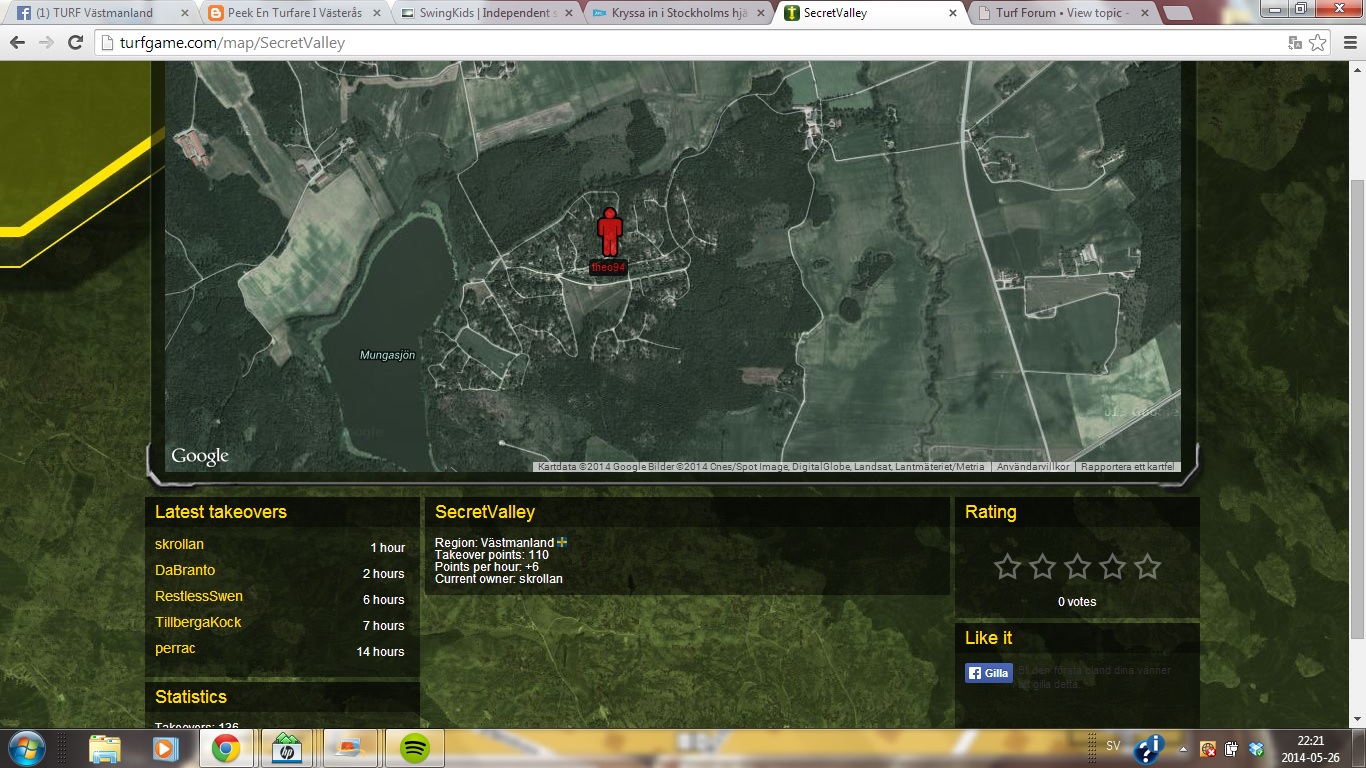Rate three stars

[1077, 567]
